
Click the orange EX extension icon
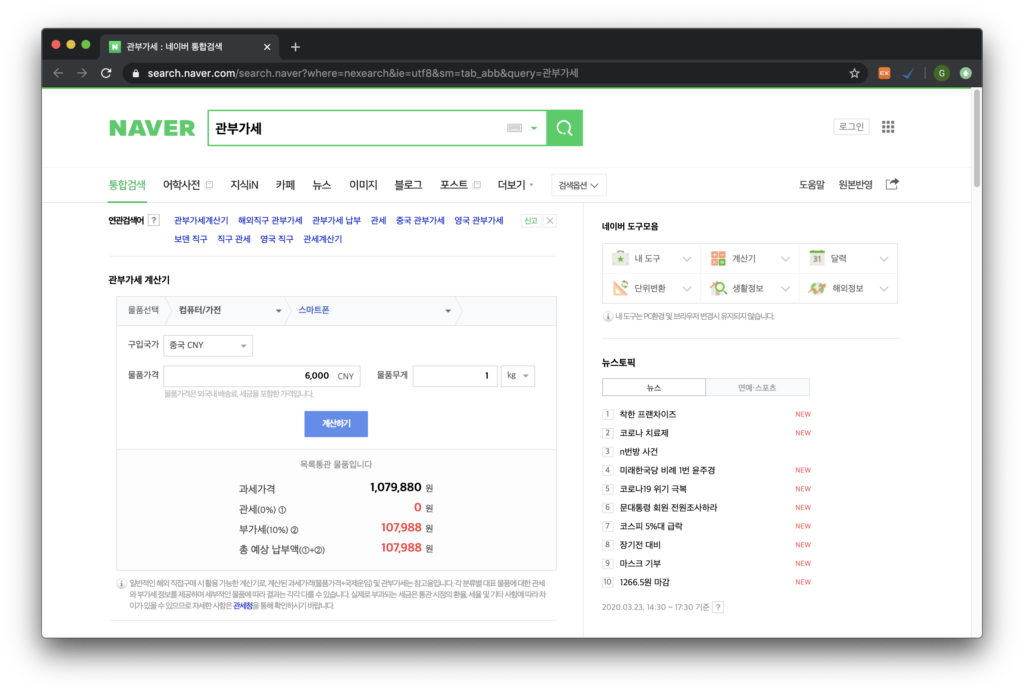(x=884, y=73)
